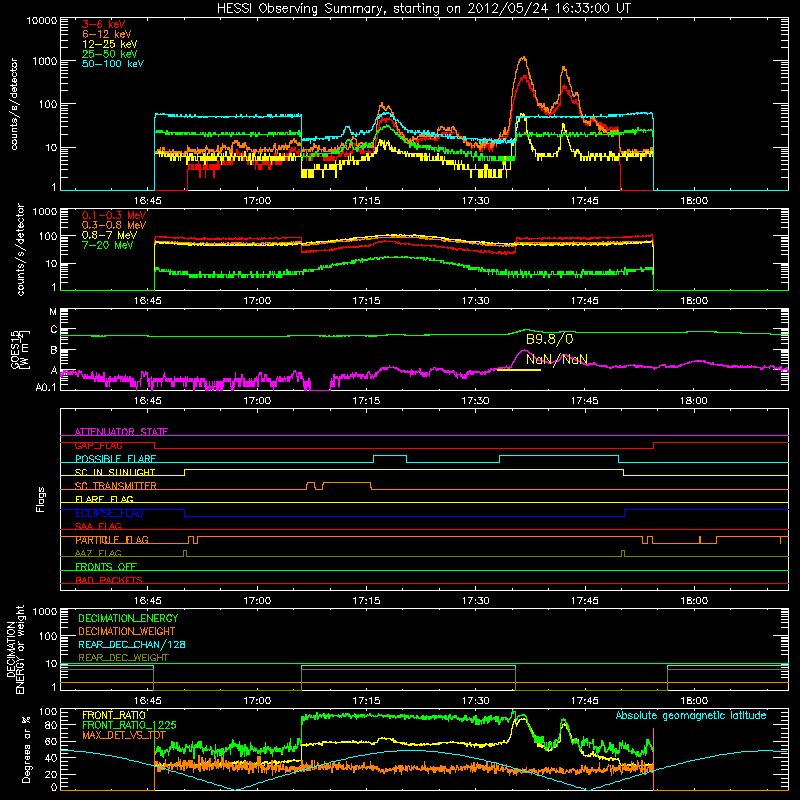Click the C class tick in GOES panel
This screenshot has height=800, width=800.
point(54,330)
